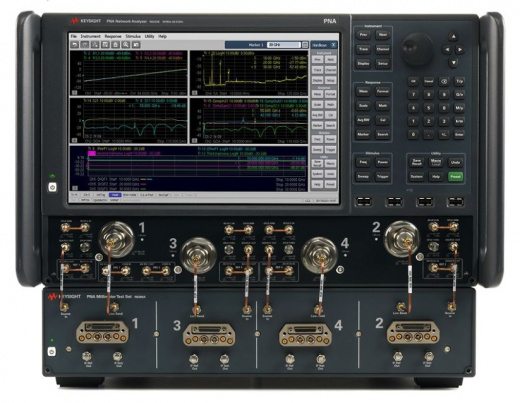Push the OK key on the keypad

pyautogui.click(x=413, y=81)
